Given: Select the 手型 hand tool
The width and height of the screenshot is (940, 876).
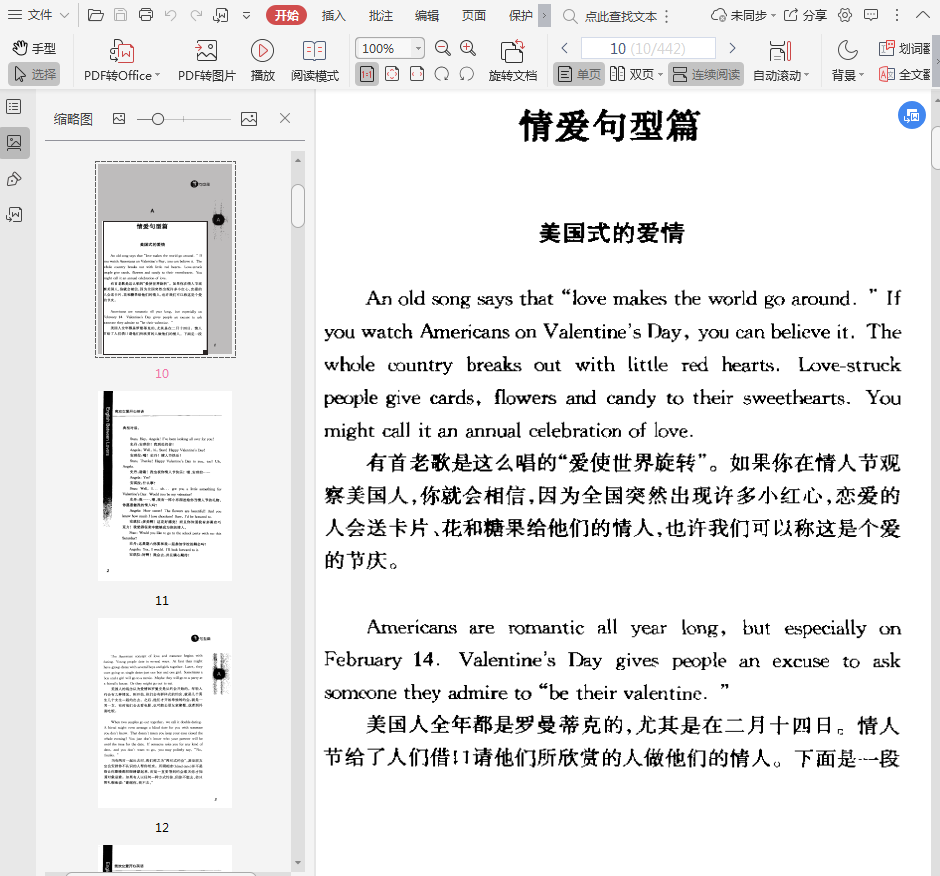Looking at the screenshot, I should coord(34,48).
